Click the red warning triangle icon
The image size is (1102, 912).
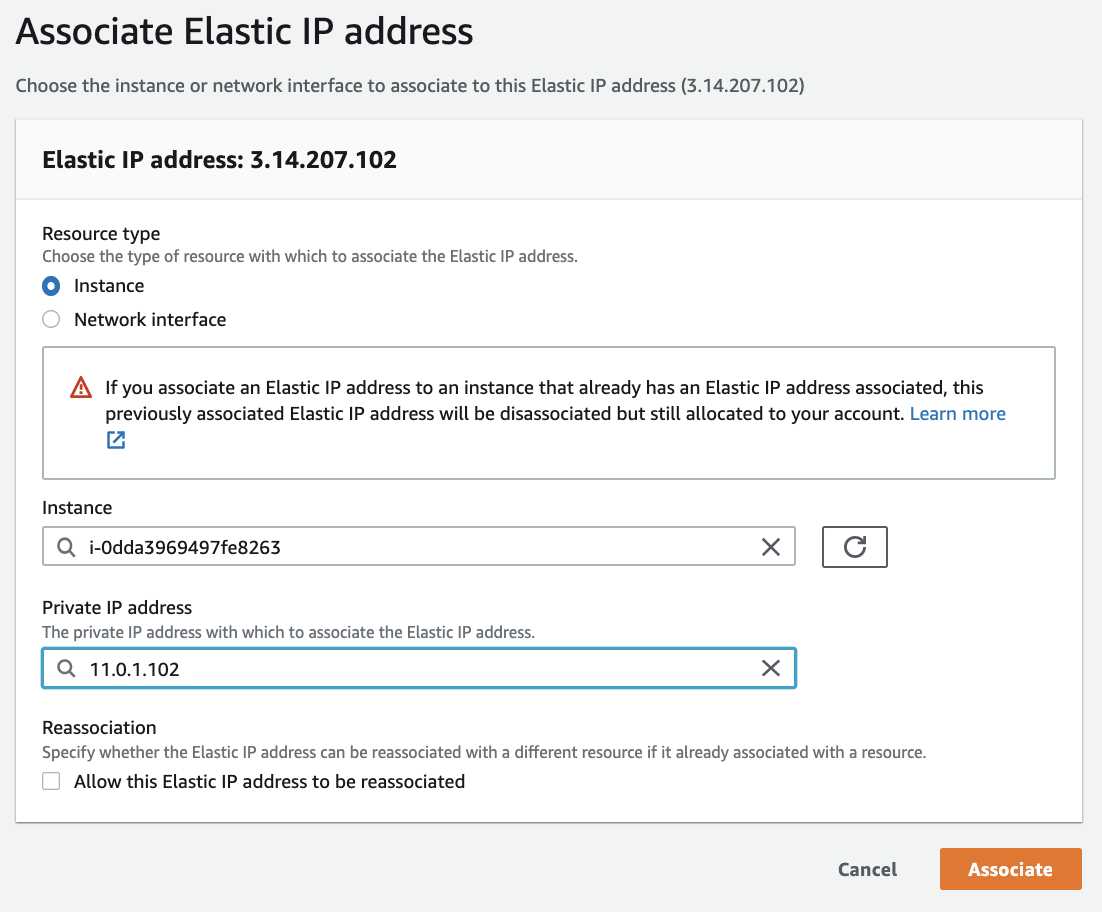81,388
